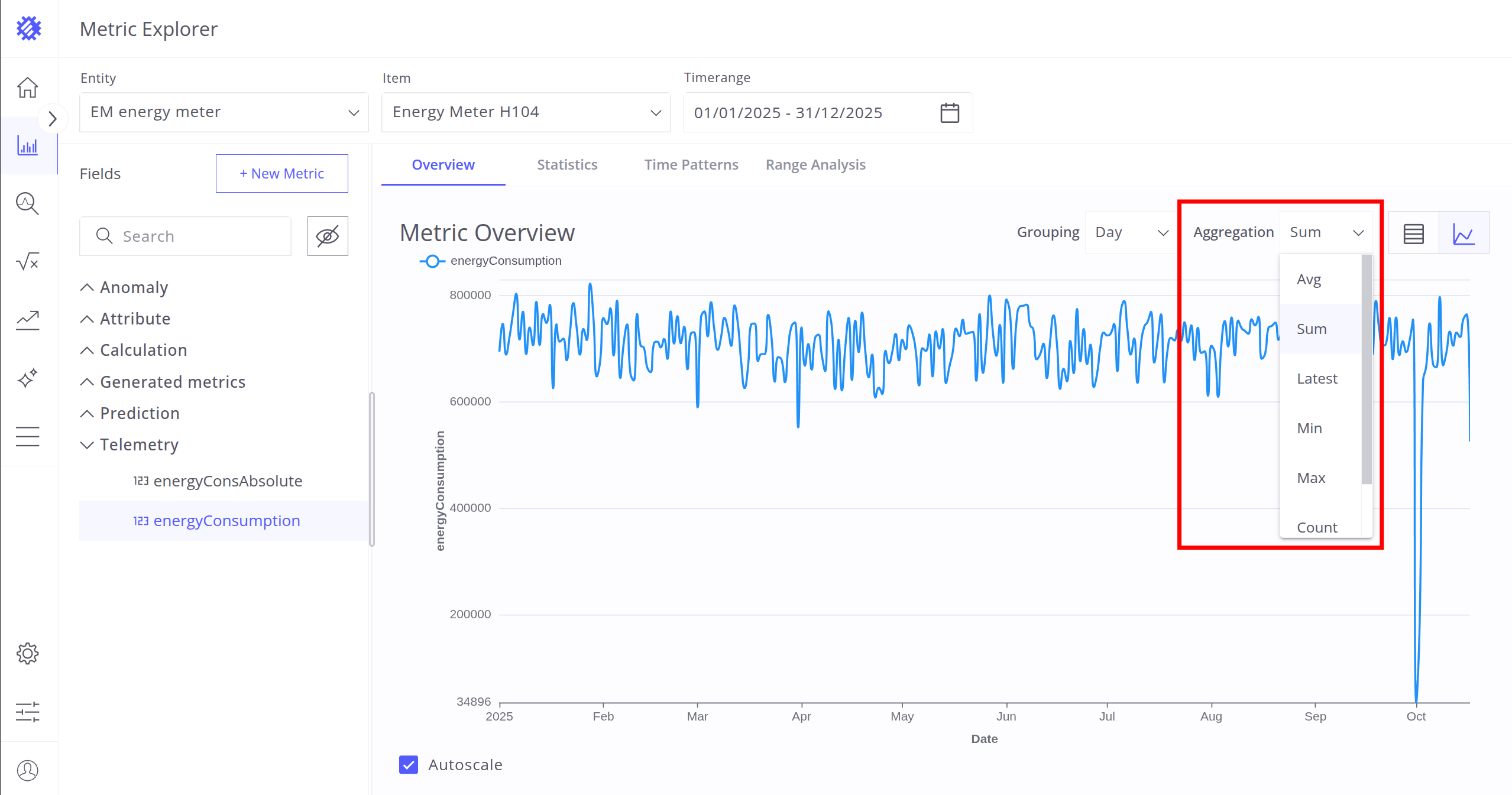The image size is (1512, 795).
Task: Uncheck the Autoscale checkbox
Action: point(409,764)
